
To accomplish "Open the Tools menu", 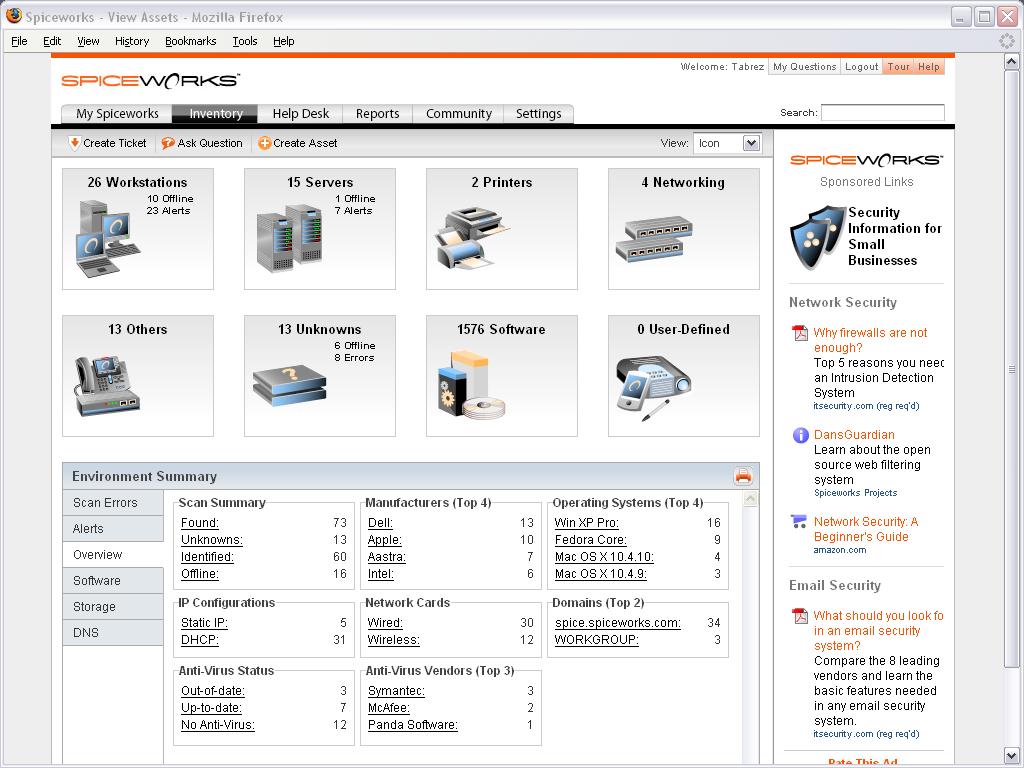I will 245,41.
